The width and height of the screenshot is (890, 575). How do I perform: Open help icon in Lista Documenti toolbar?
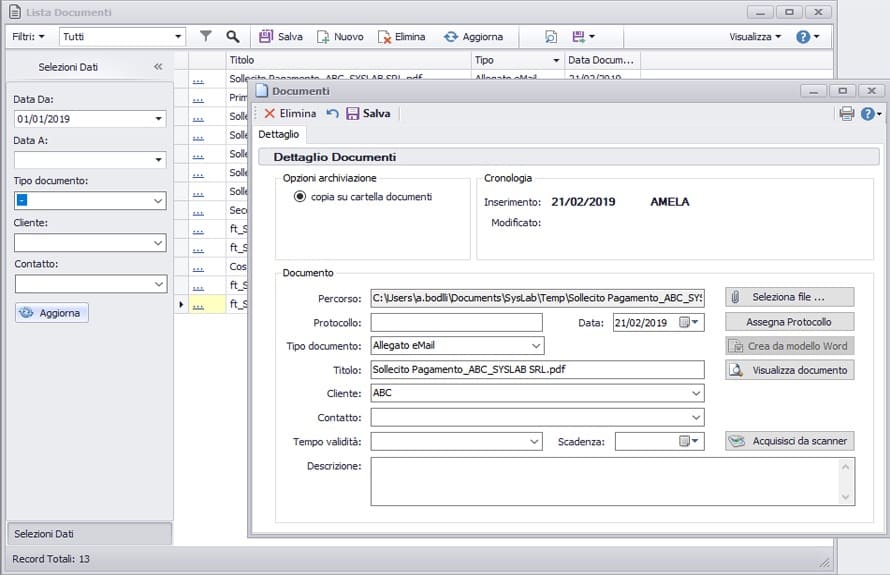(802, 36)
